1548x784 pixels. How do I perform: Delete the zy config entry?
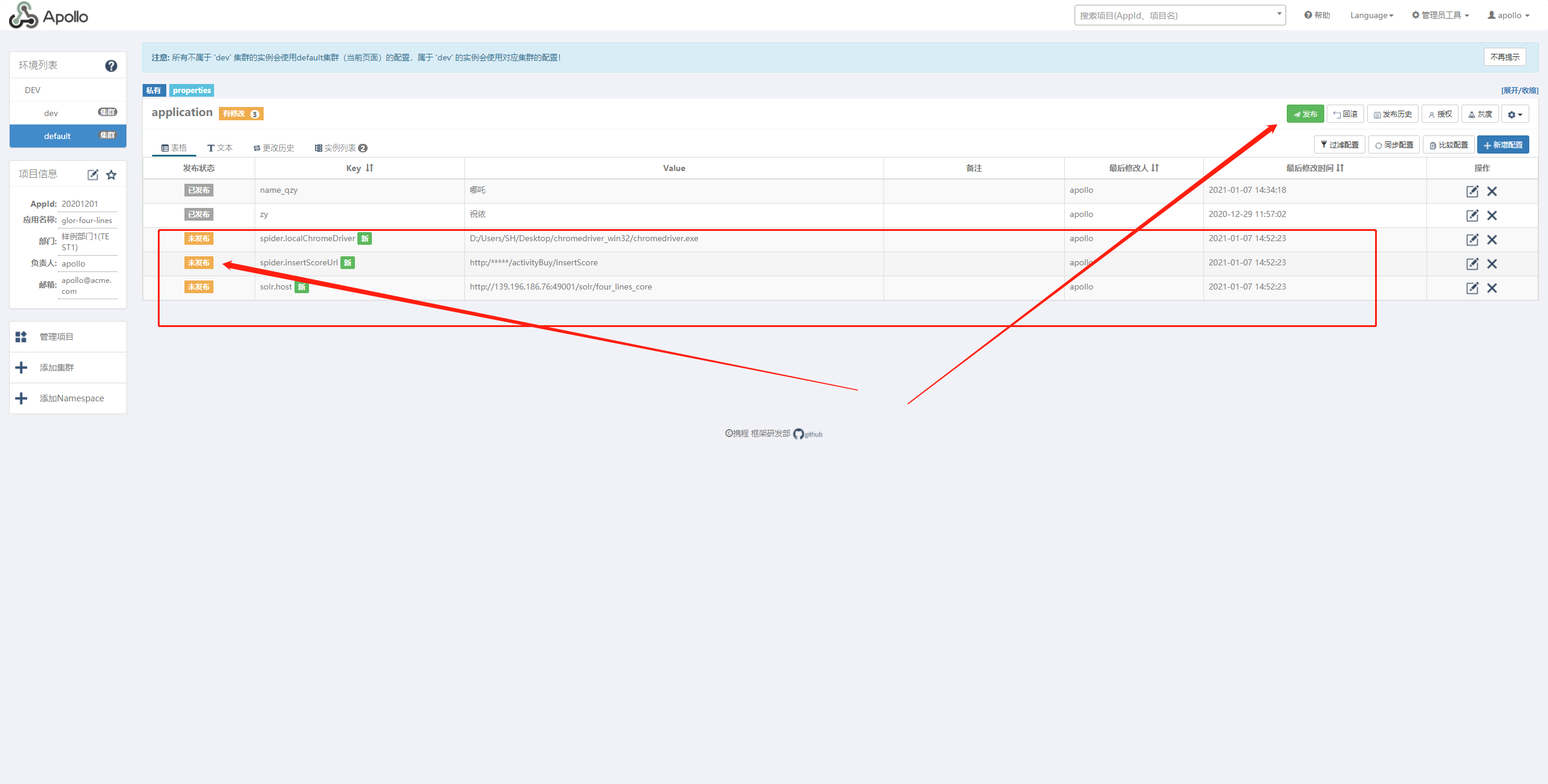[x=1492, y=215]
